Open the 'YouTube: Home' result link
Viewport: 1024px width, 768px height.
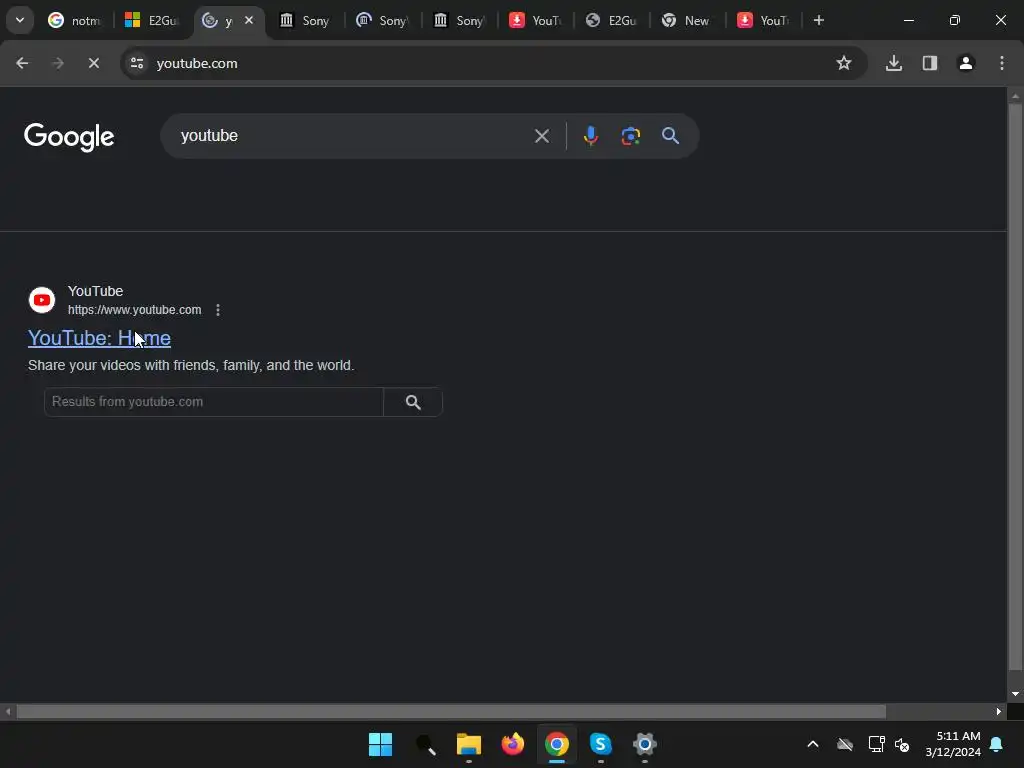click(99, 338)
